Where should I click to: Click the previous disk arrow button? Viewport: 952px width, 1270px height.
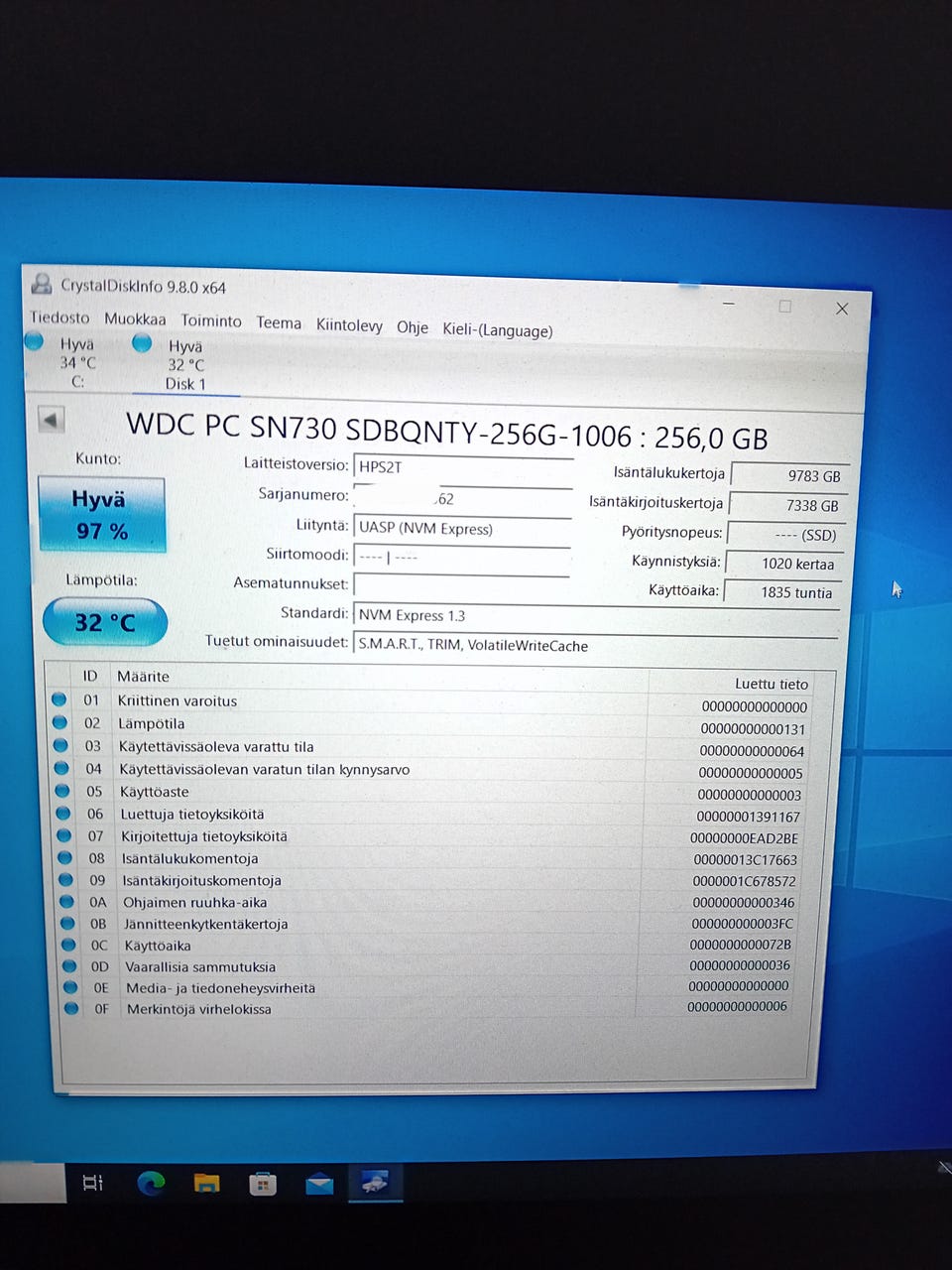click(x=51, y=420)
